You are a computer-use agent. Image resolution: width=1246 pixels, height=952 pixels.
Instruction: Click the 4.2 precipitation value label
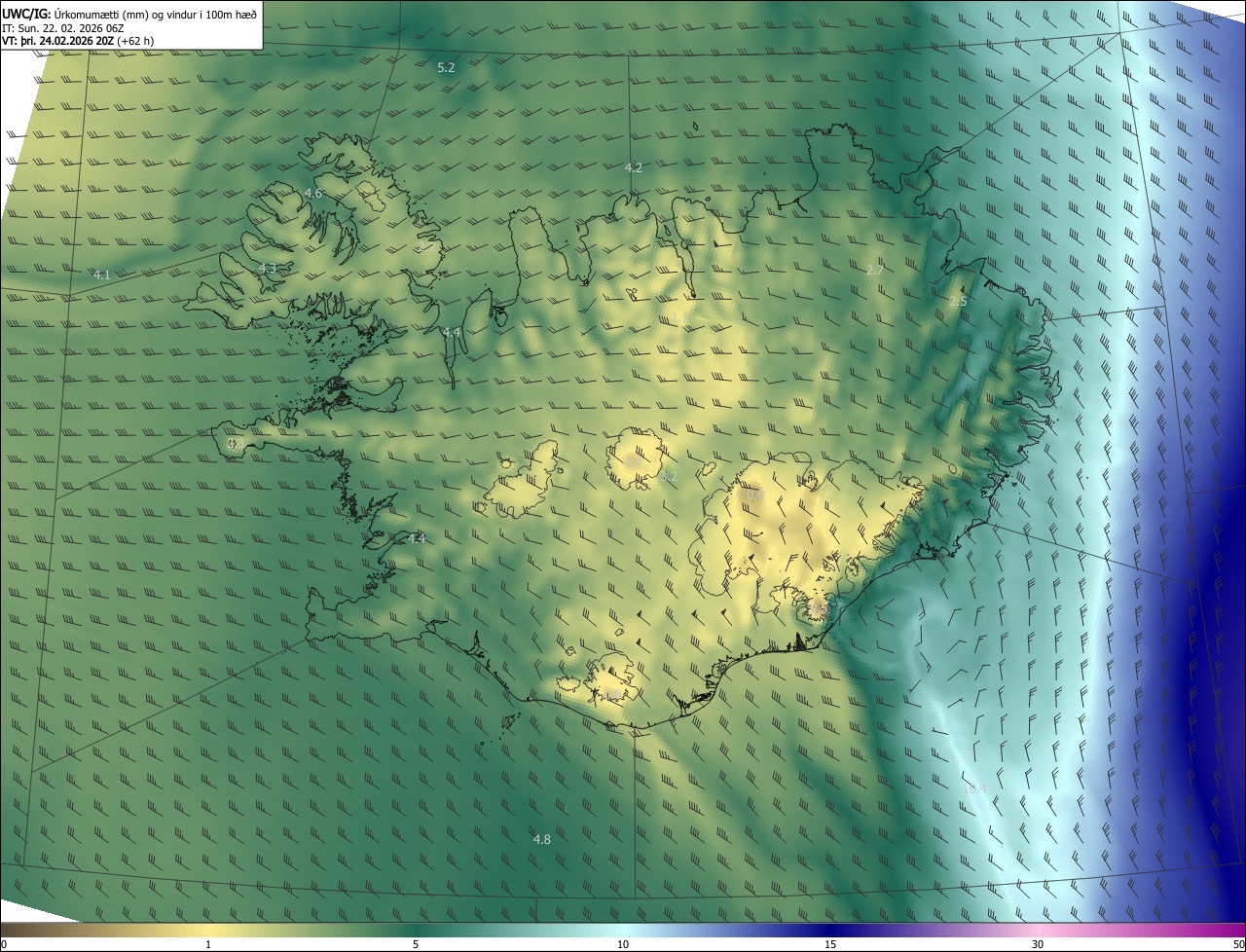[x=633, y=167]
